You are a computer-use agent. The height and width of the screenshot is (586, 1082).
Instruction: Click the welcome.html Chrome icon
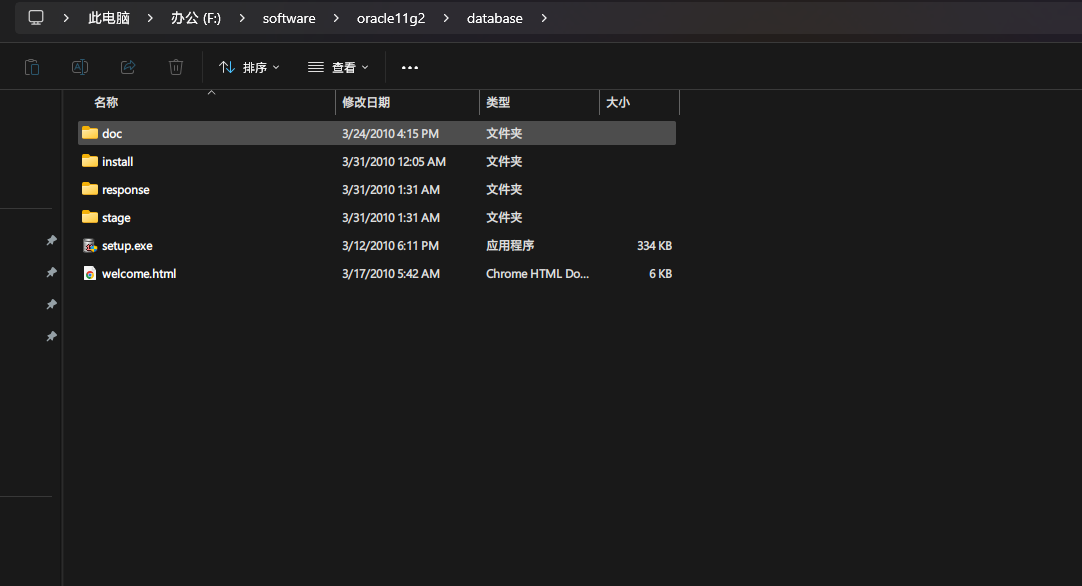[90, 273]
